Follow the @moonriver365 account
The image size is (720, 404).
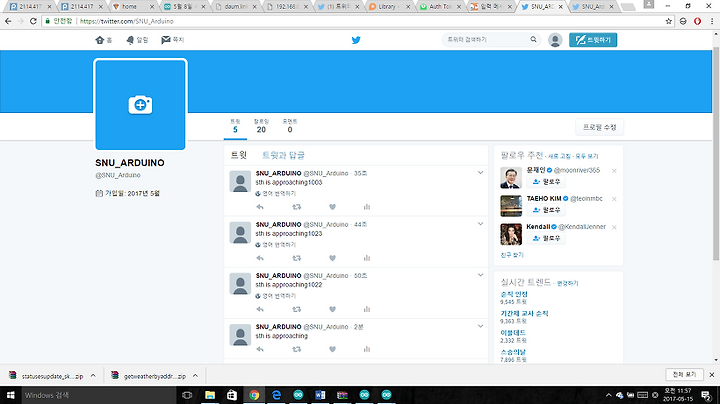coord(546,182)
